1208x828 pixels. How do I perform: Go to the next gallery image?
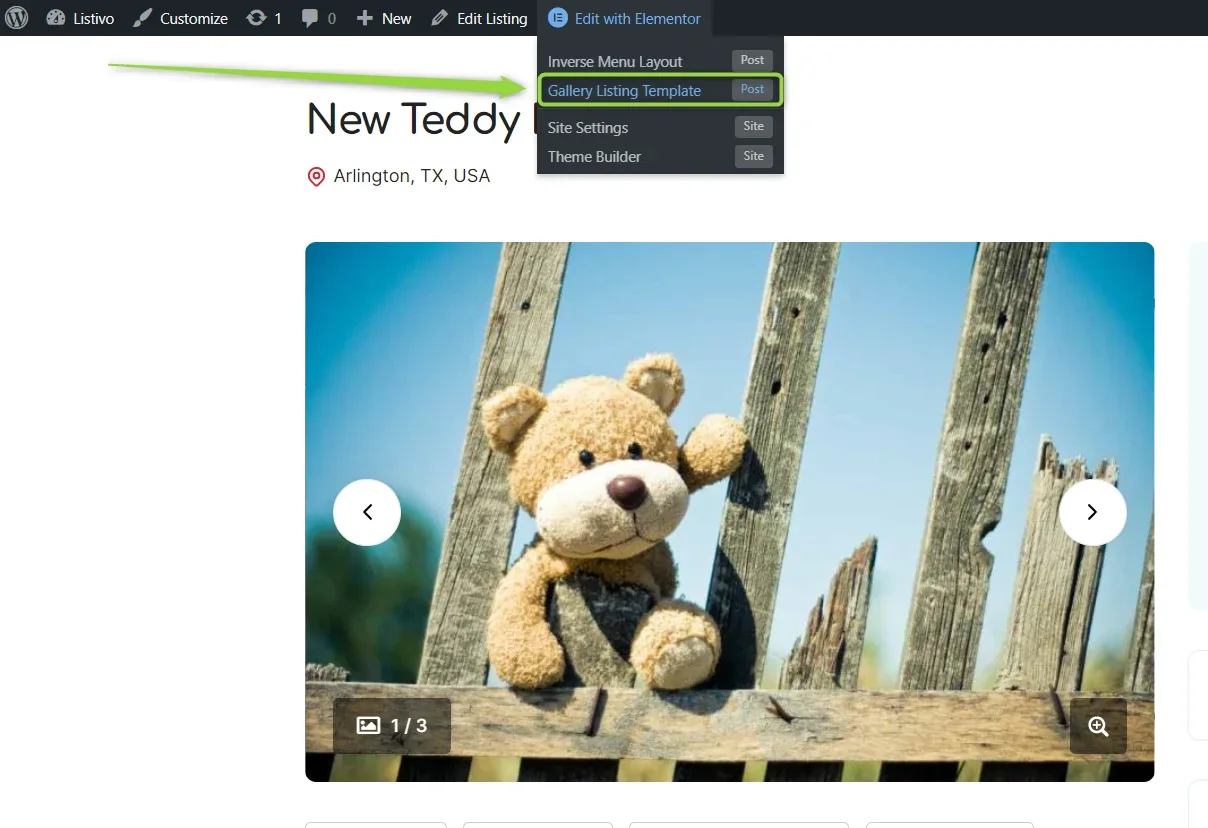pyautogui.click(x=1092, y=512)
